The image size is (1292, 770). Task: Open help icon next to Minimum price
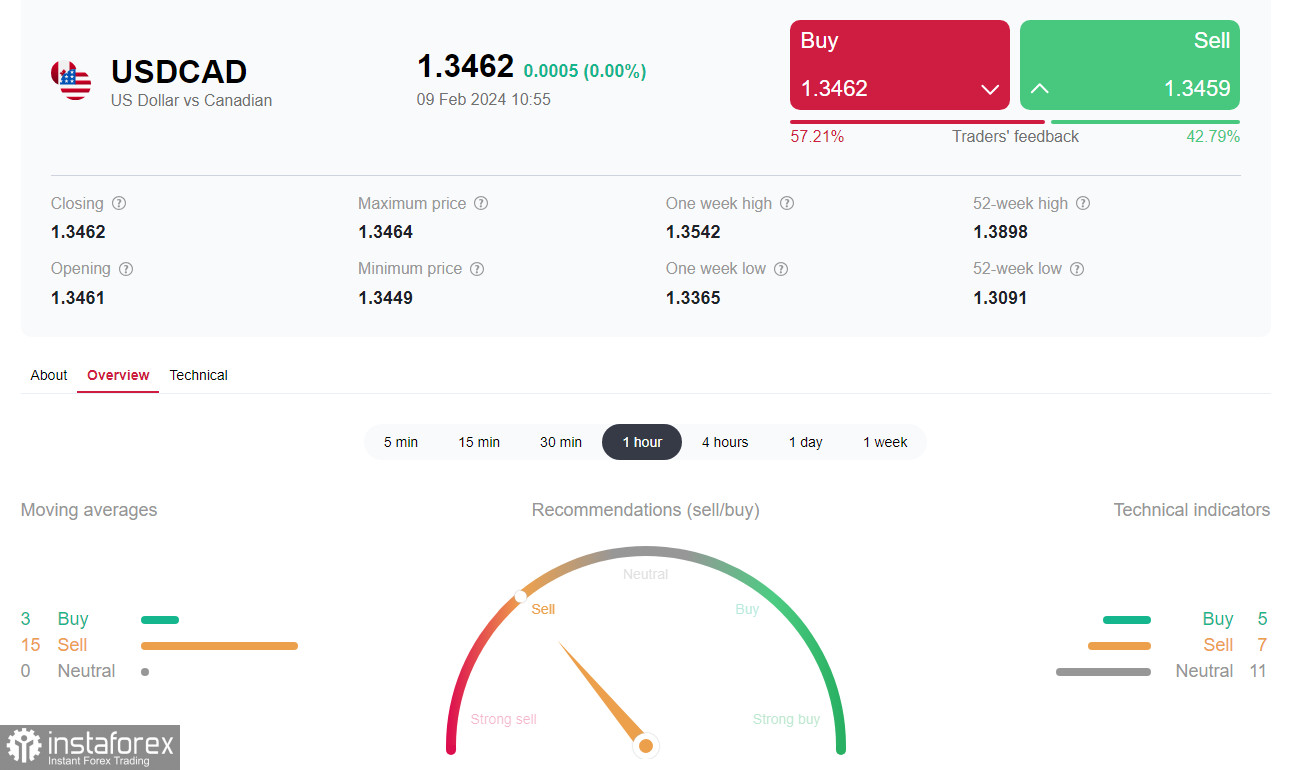pos(477,269)
